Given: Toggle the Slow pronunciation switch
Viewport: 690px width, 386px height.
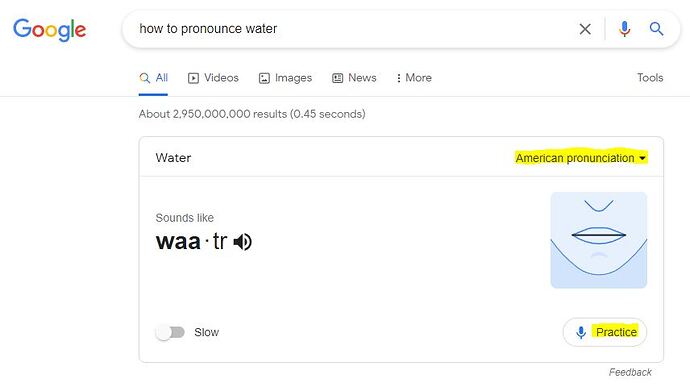Looking at the screenshot, I should 170,332.
